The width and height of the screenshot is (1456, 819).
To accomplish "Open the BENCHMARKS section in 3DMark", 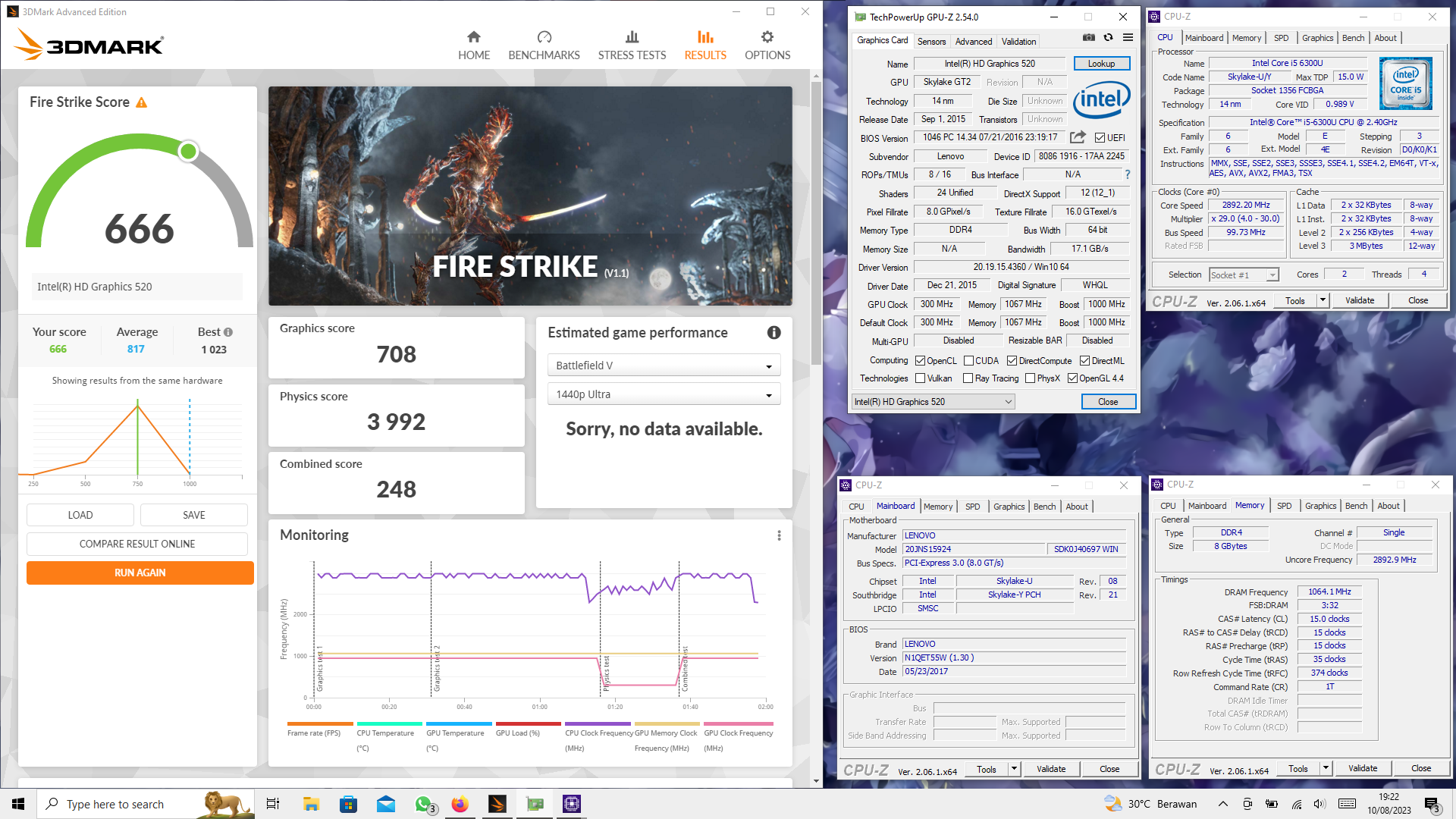I will click(544, 45).
